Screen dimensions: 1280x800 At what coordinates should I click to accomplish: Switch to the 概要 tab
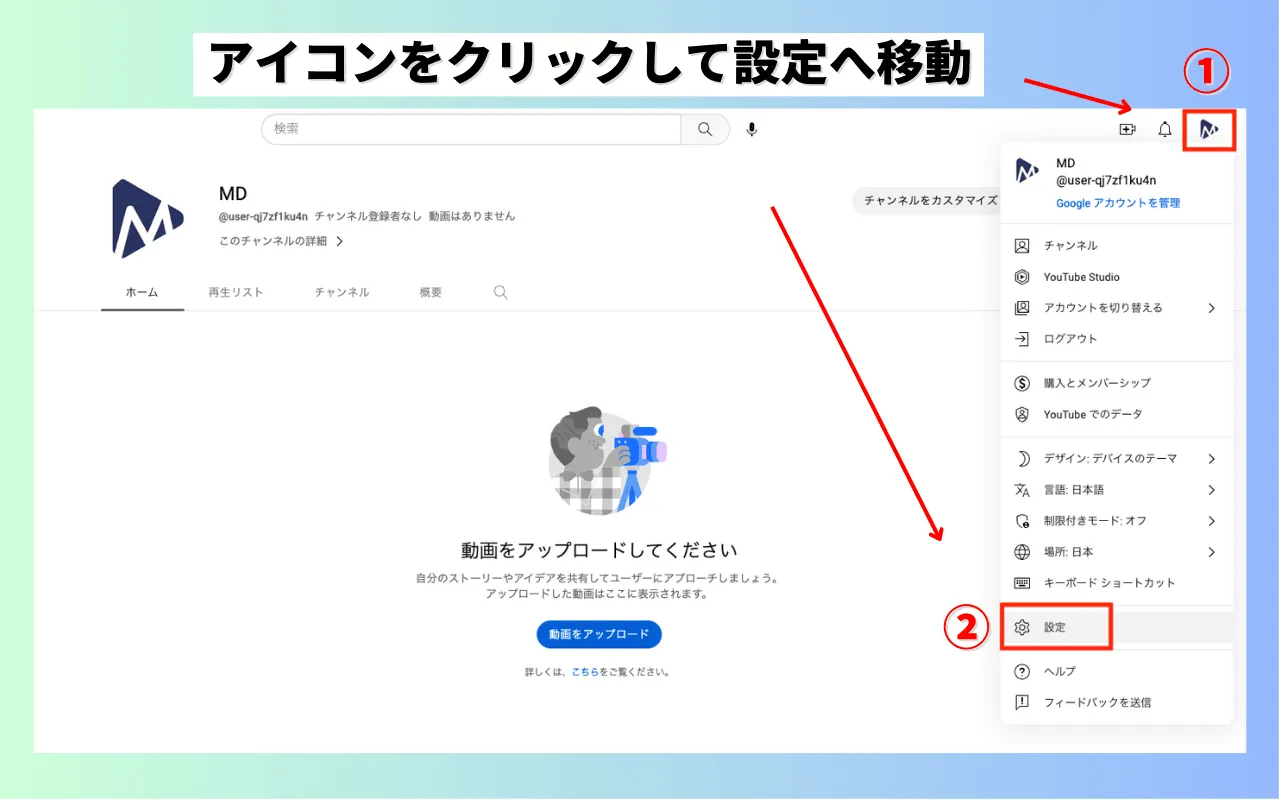pos(431,292)
